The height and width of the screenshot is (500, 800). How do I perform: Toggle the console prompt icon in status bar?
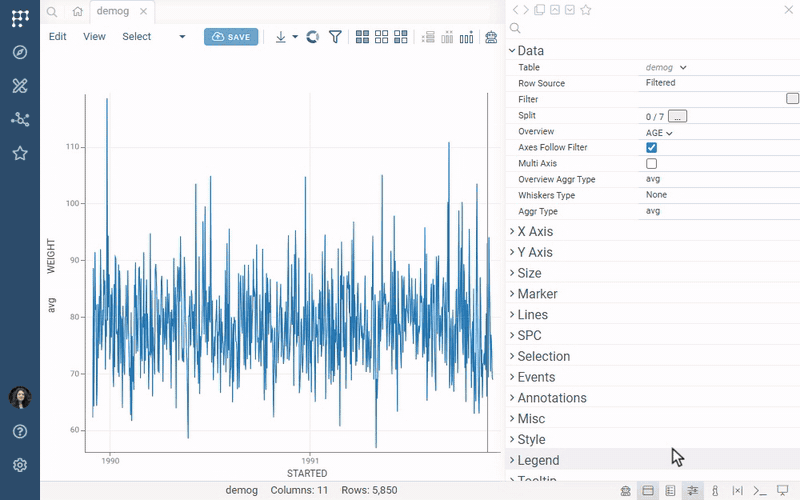pos(760,491)
